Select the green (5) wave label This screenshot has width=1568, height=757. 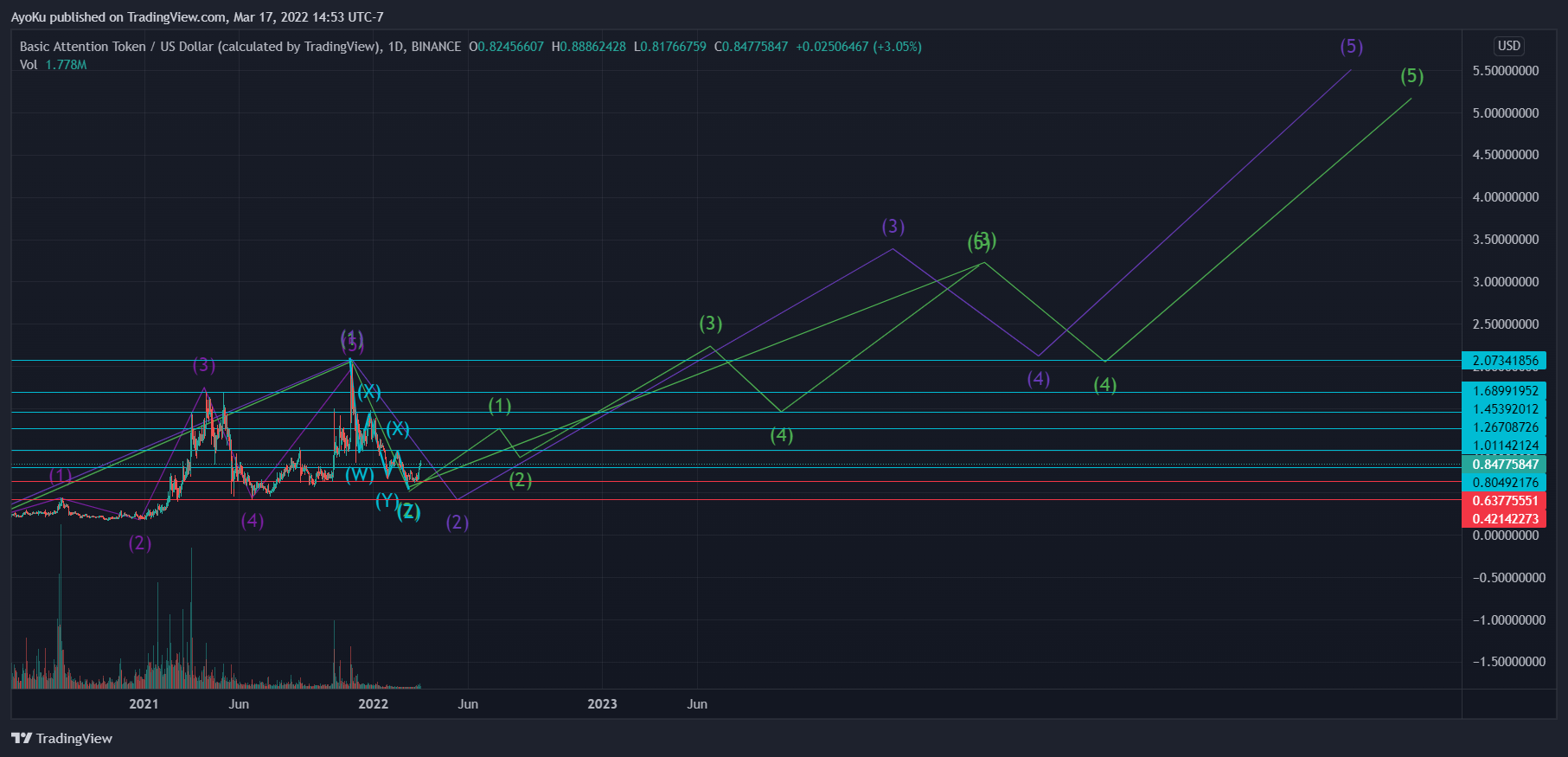[x=1411, y=76]
